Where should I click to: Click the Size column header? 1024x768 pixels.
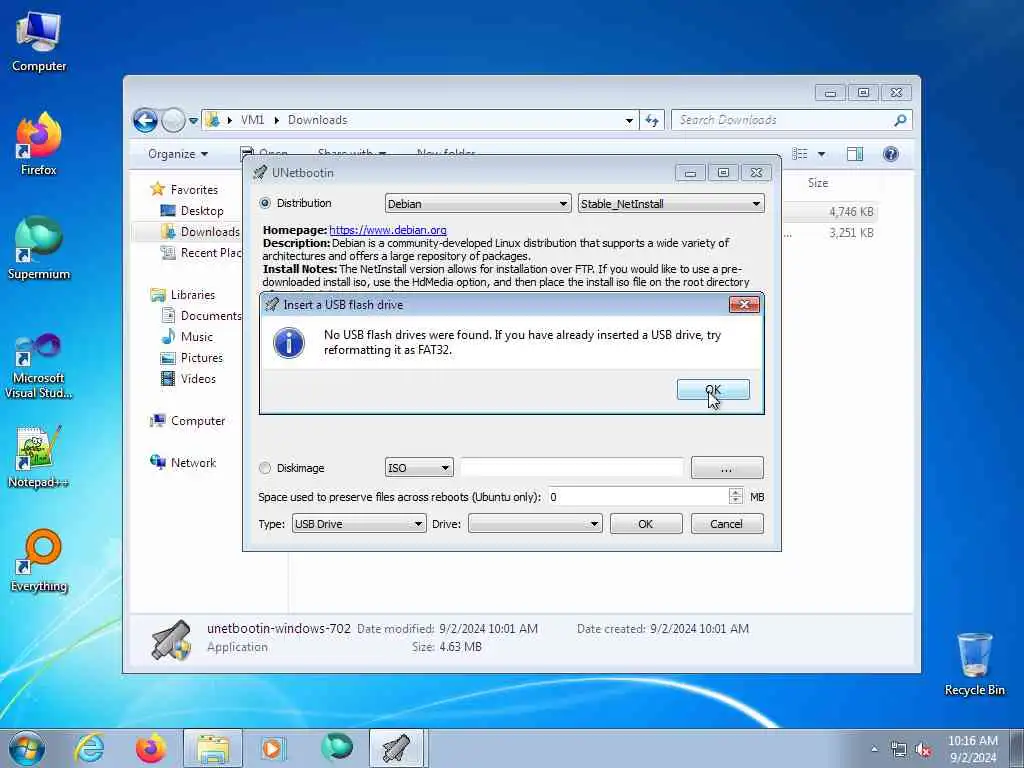[x=818, y=183]
